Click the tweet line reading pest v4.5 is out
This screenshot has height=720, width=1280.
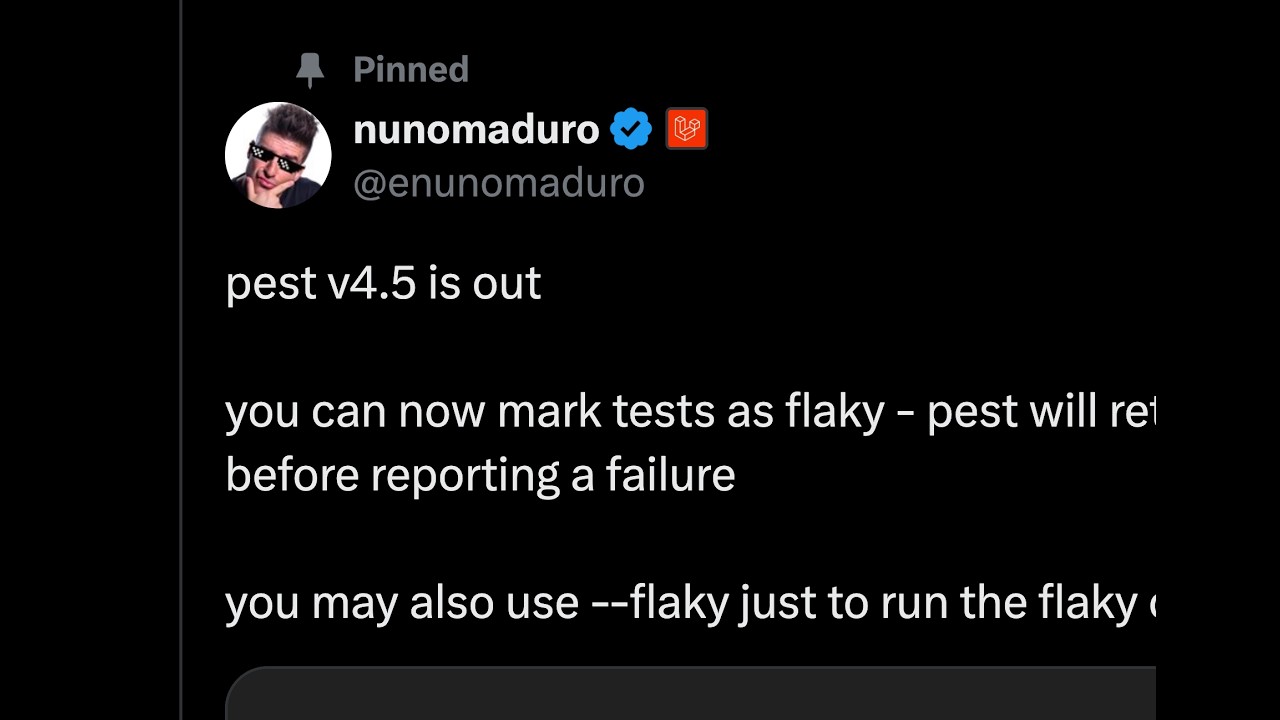click(x=383, y=283)
